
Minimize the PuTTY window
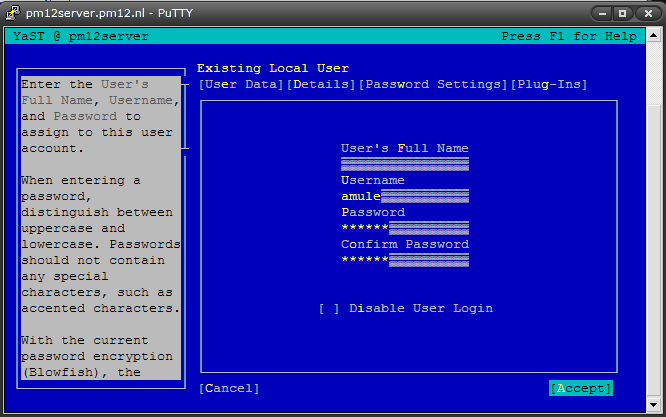coord(602,13)
